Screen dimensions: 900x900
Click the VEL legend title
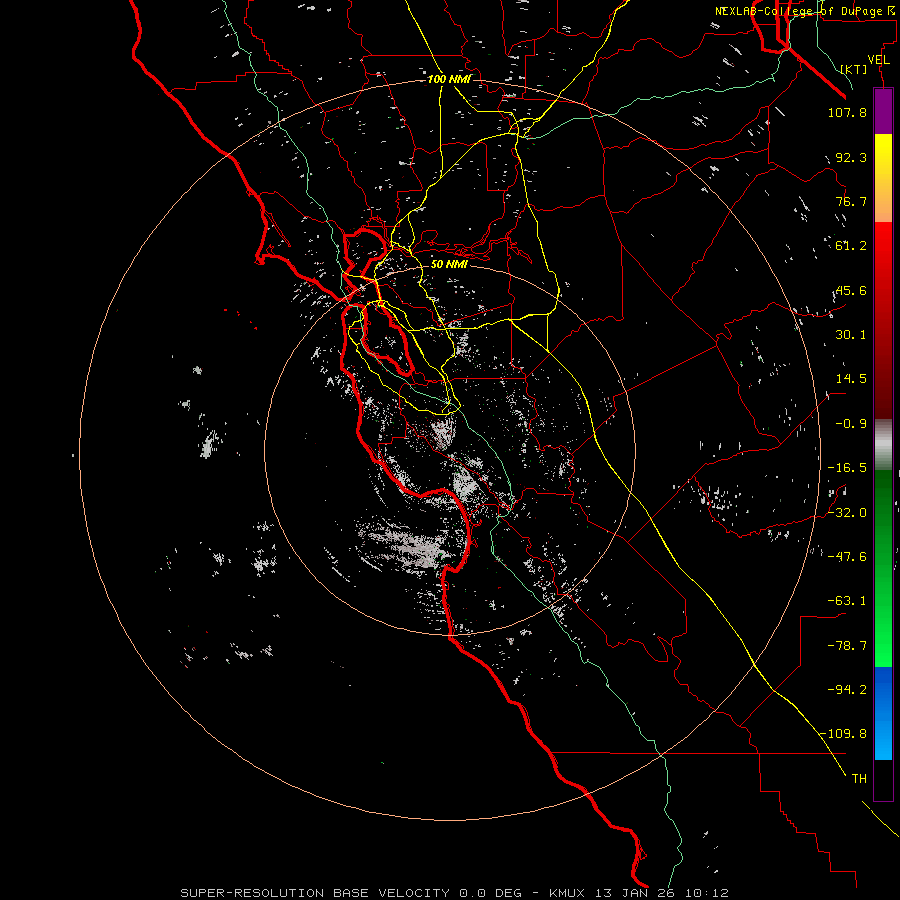[x=878, y=60]
